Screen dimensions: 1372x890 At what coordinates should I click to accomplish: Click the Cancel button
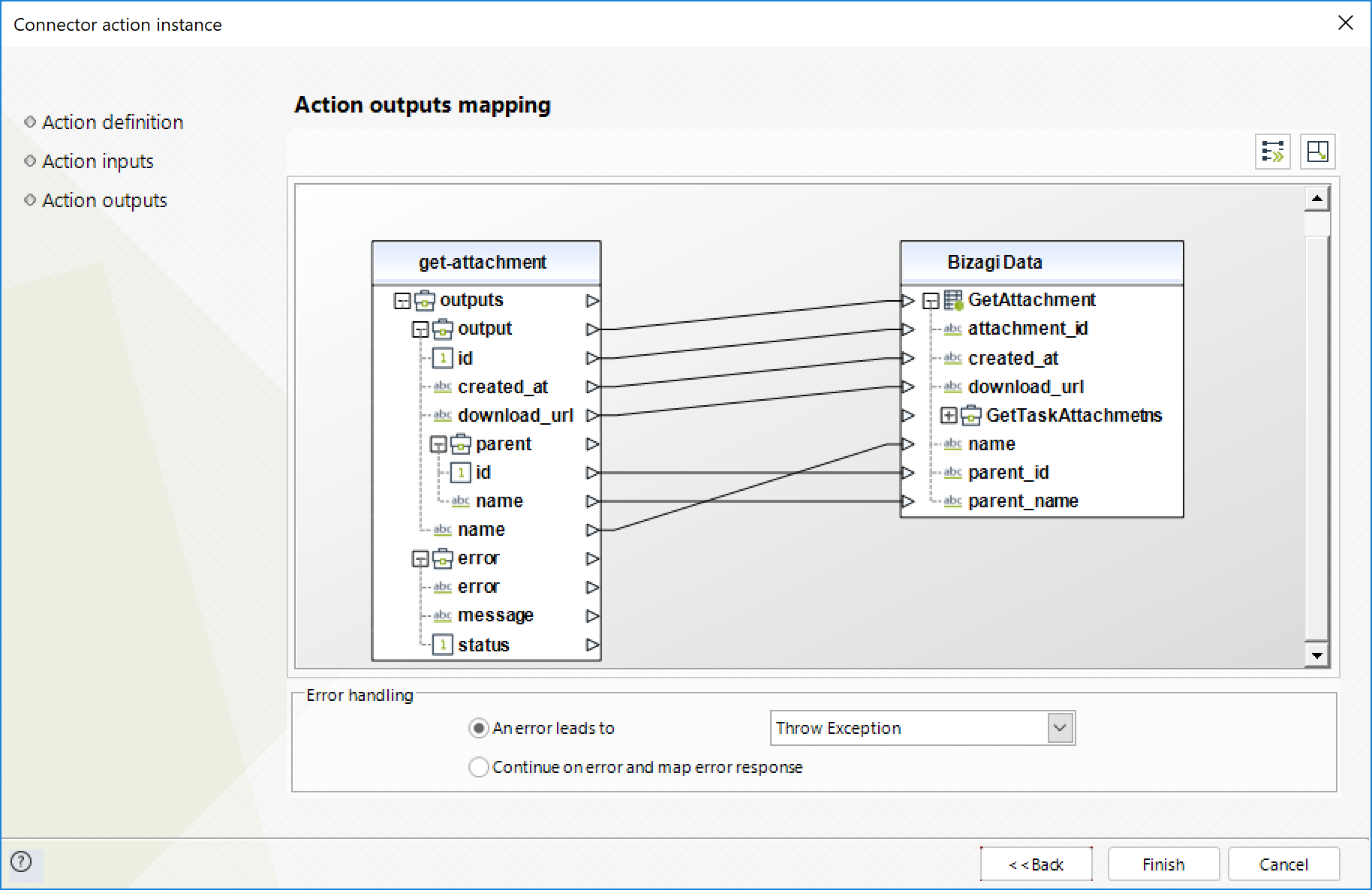coord(1283,864)
